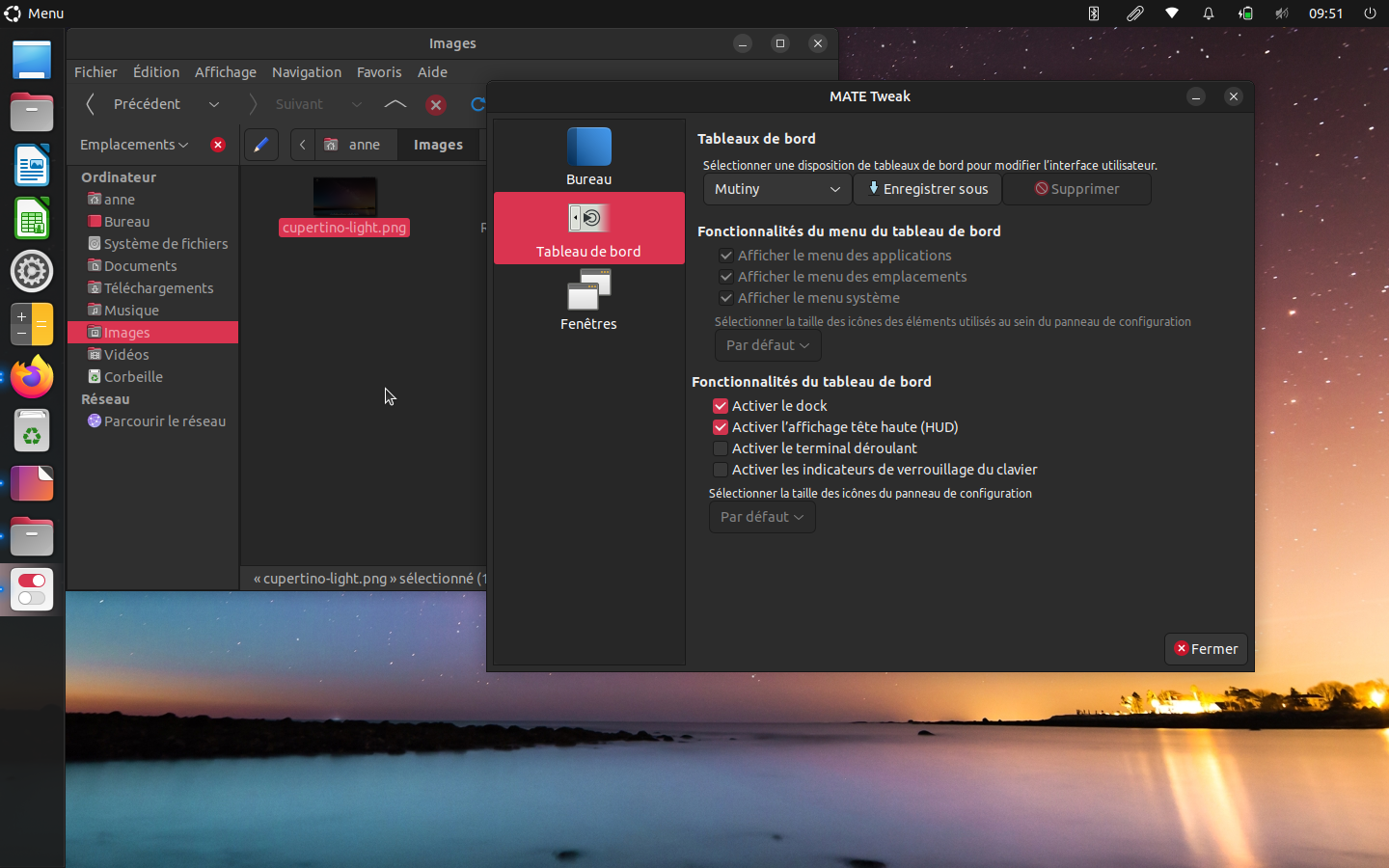The image size is (1389, 868).
Task: Click the Fermer button
Action: click(x=1206, y=649)
